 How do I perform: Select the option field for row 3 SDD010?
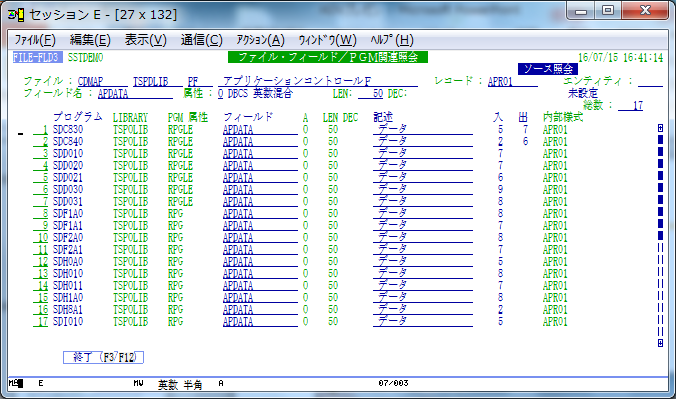coord(41,154)
